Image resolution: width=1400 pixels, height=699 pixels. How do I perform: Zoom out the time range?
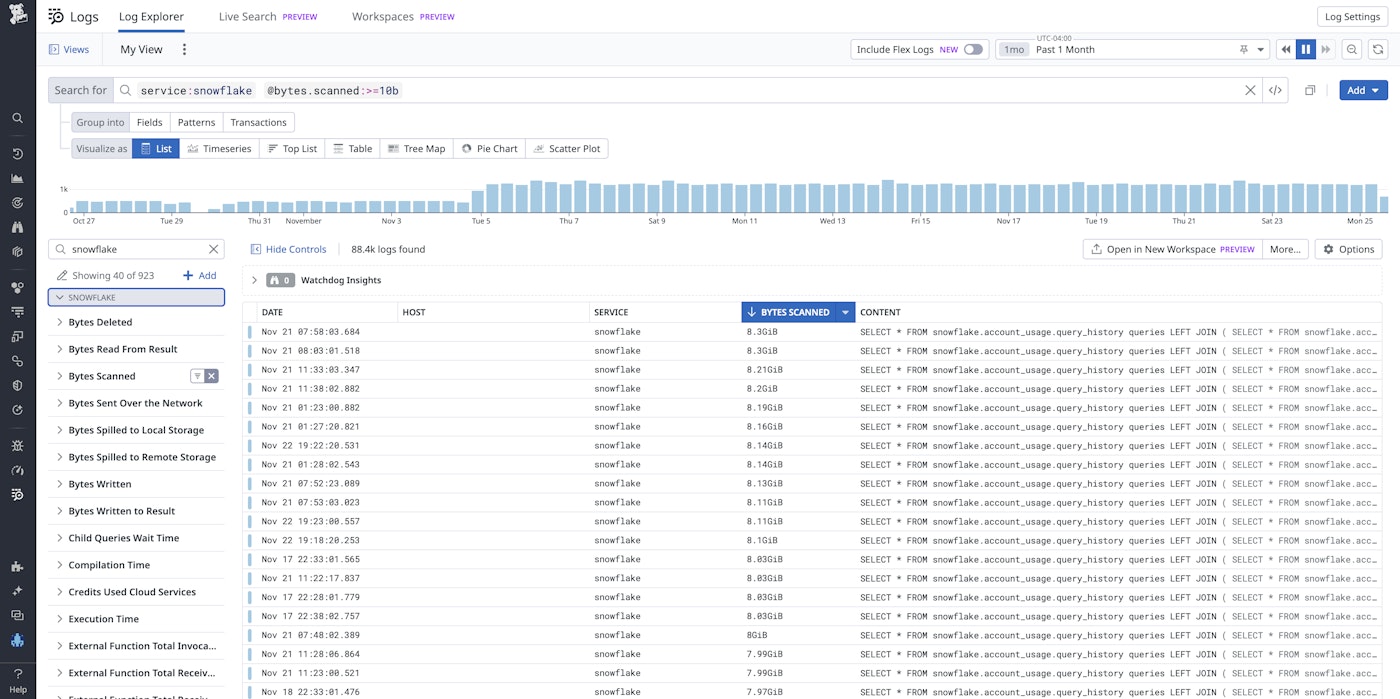1352,49
